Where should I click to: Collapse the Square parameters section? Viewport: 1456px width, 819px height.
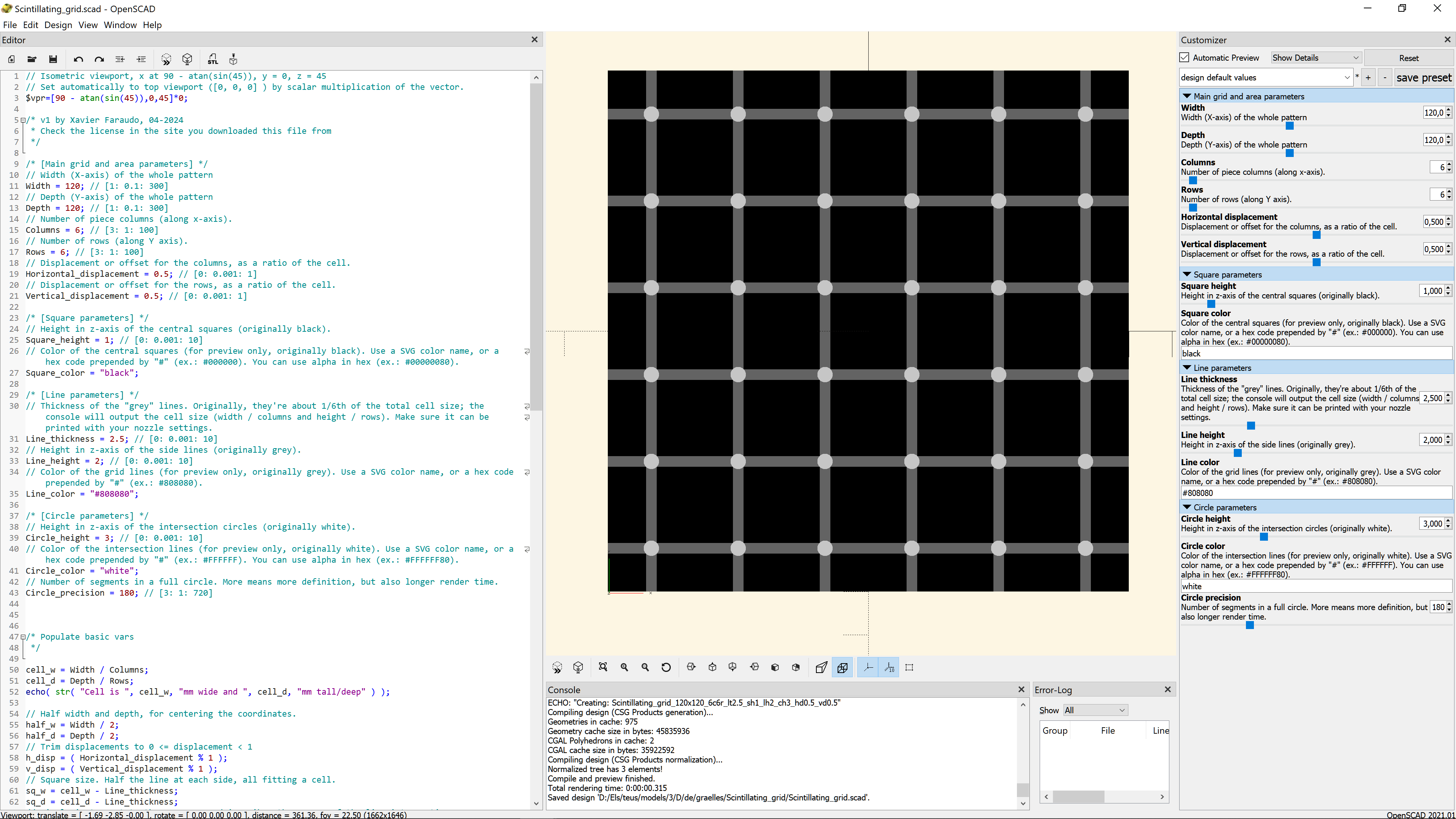(x=1188, y=275)
